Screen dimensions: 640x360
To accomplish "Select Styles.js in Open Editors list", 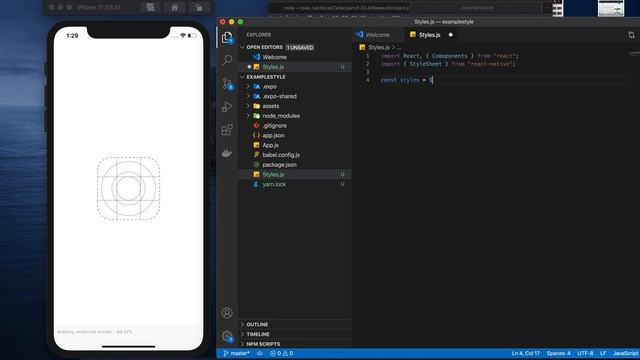I will [x=295, y=67].
